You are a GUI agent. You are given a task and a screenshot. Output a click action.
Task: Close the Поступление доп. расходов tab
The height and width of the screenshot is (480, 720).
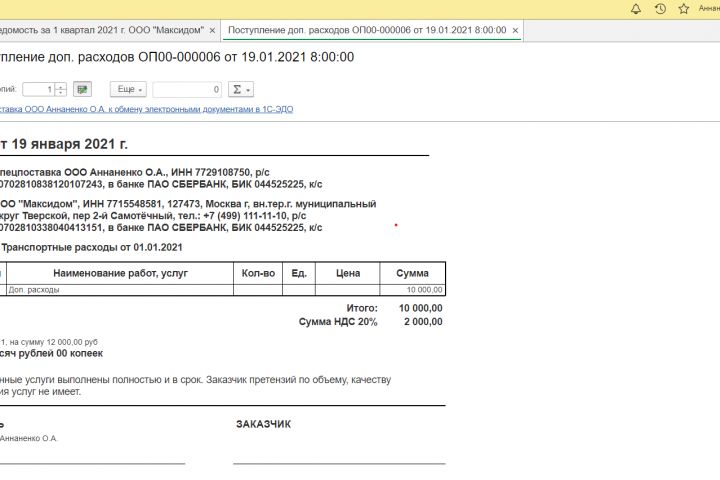point(515,30)
